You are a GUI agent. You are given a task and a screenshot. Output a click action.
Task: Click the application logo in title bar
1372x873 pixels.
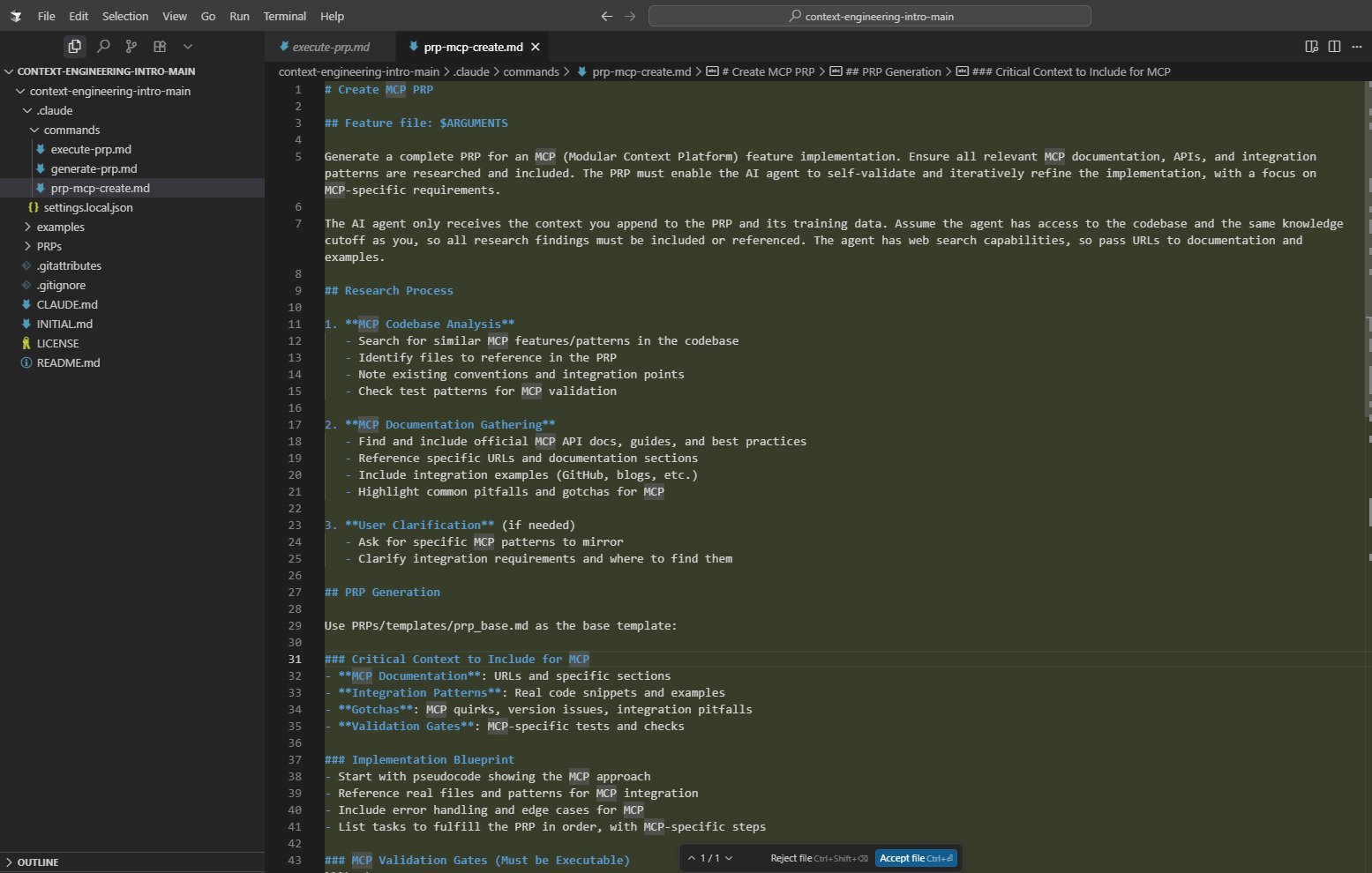pos(16,16)
